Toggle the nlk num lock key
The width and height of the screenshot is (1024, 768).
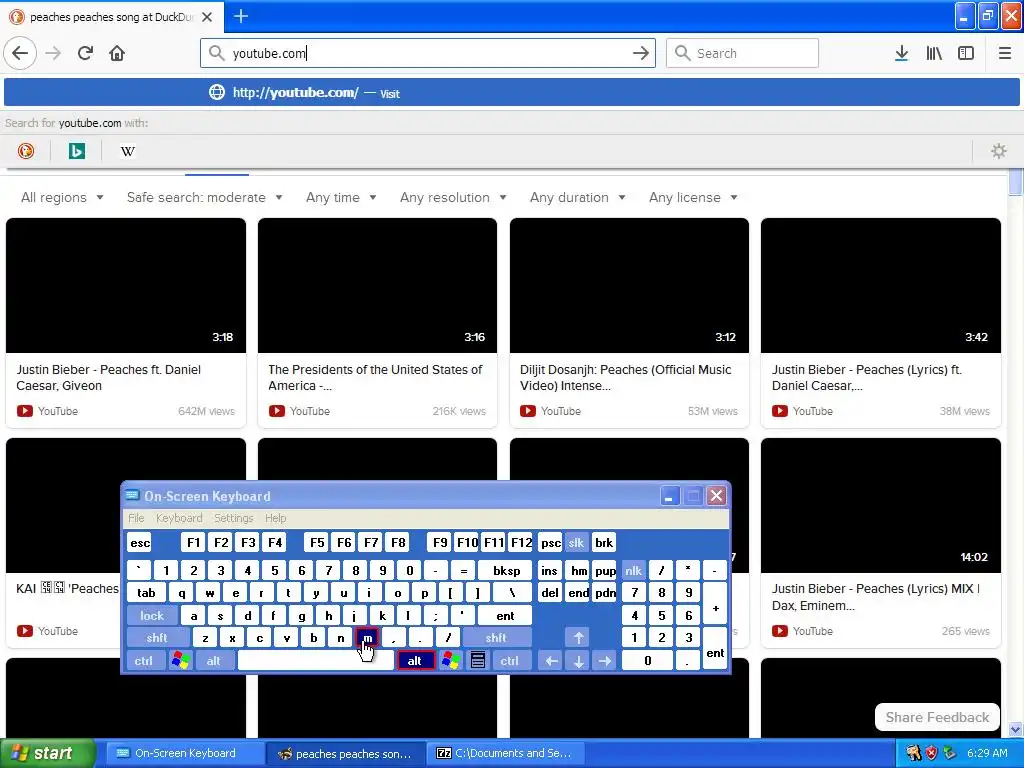633,571
